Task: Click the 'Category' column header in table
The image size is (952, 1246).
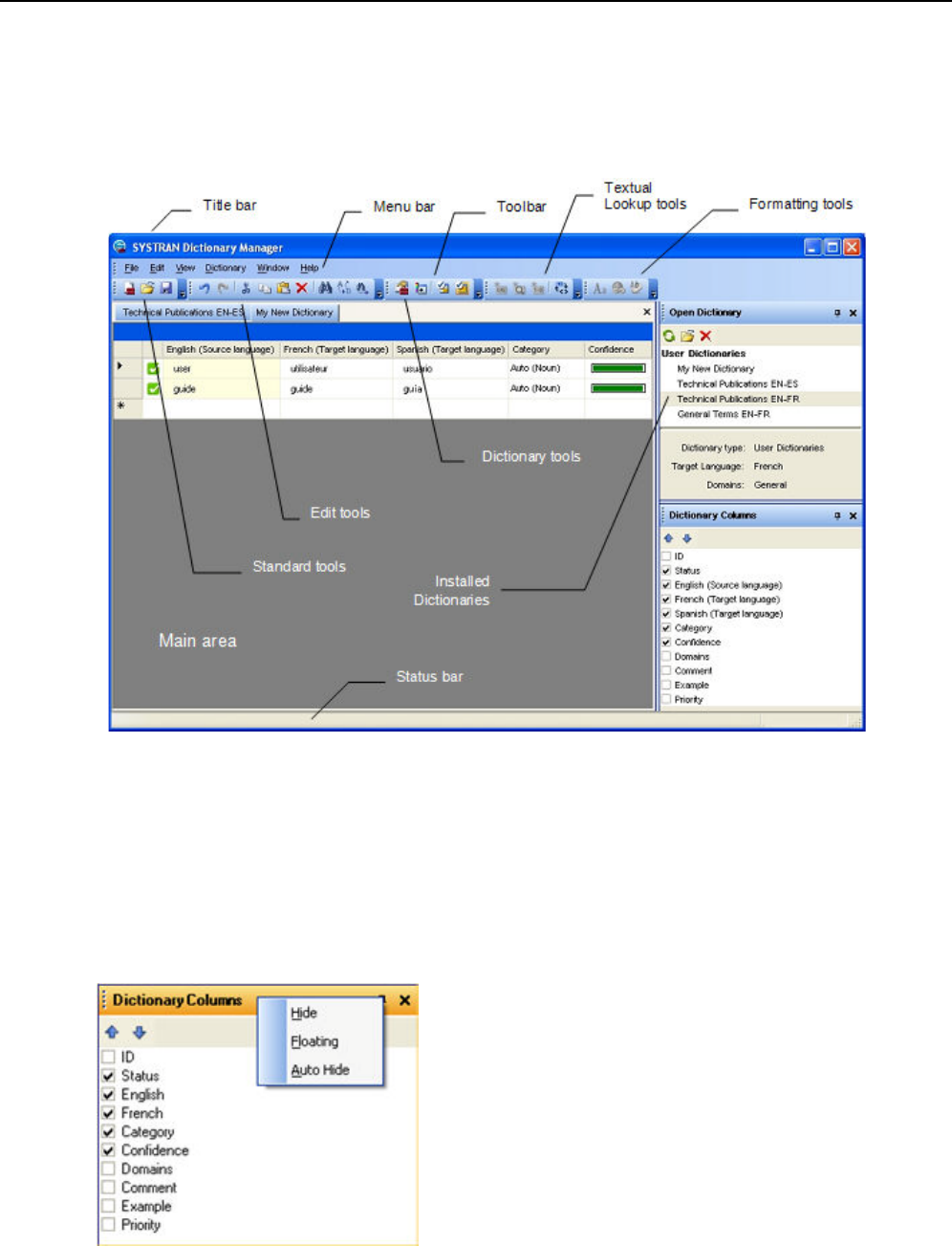Action: point(546,349)
